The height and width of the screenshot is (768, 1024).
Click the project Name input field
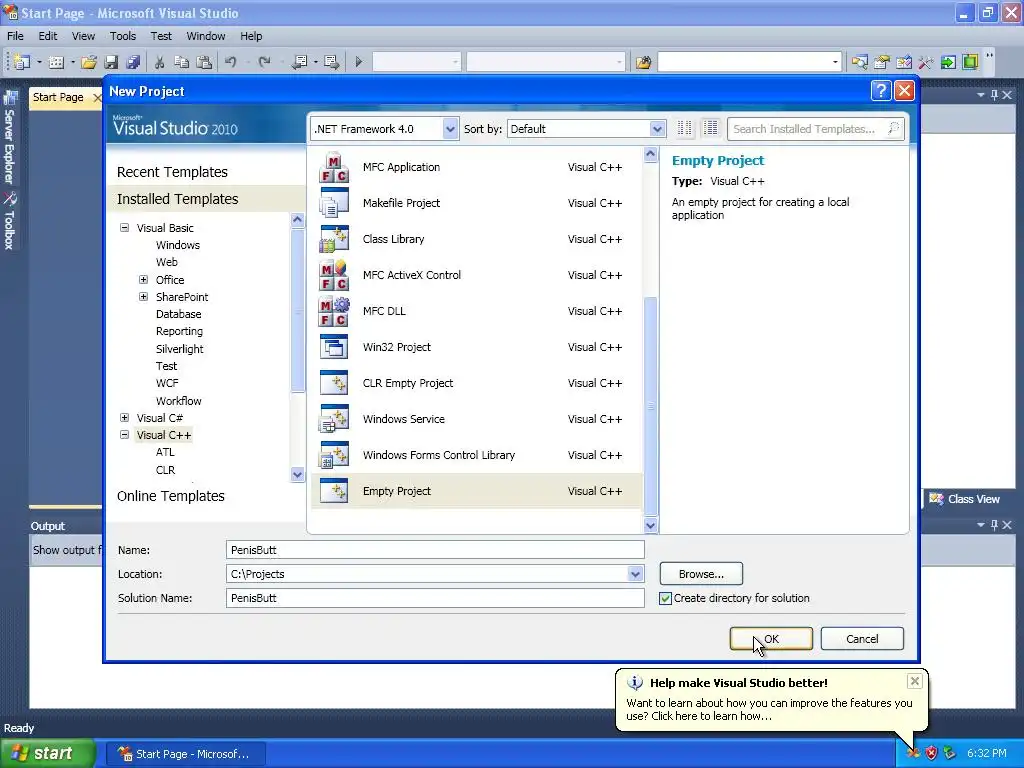(x=435, y=550)
